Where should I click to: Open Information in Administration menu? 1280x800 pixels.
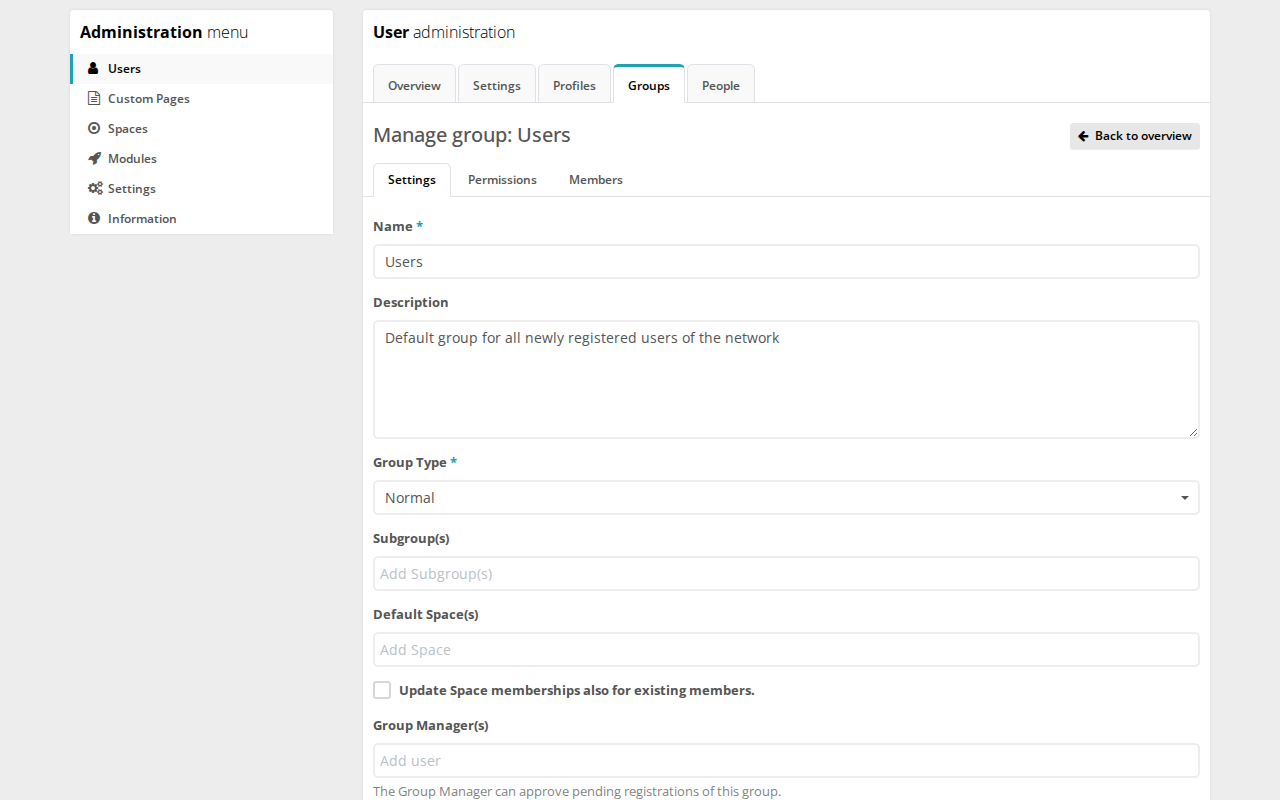point(201,219)
